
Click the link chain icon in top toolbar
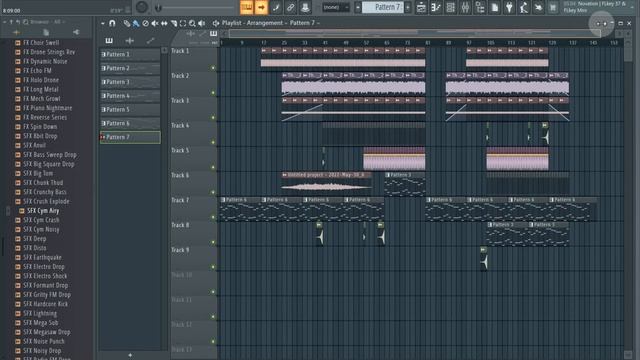click(290, 7)
